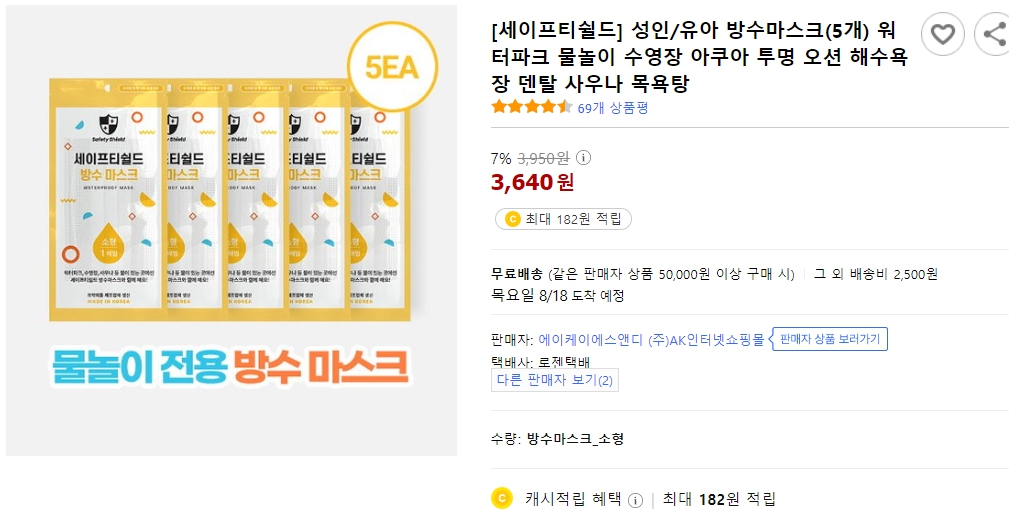Open info icon beside original price 3,950원
Image resolution: width=1009 pixels, height=518 pixels.
(585, 158)
